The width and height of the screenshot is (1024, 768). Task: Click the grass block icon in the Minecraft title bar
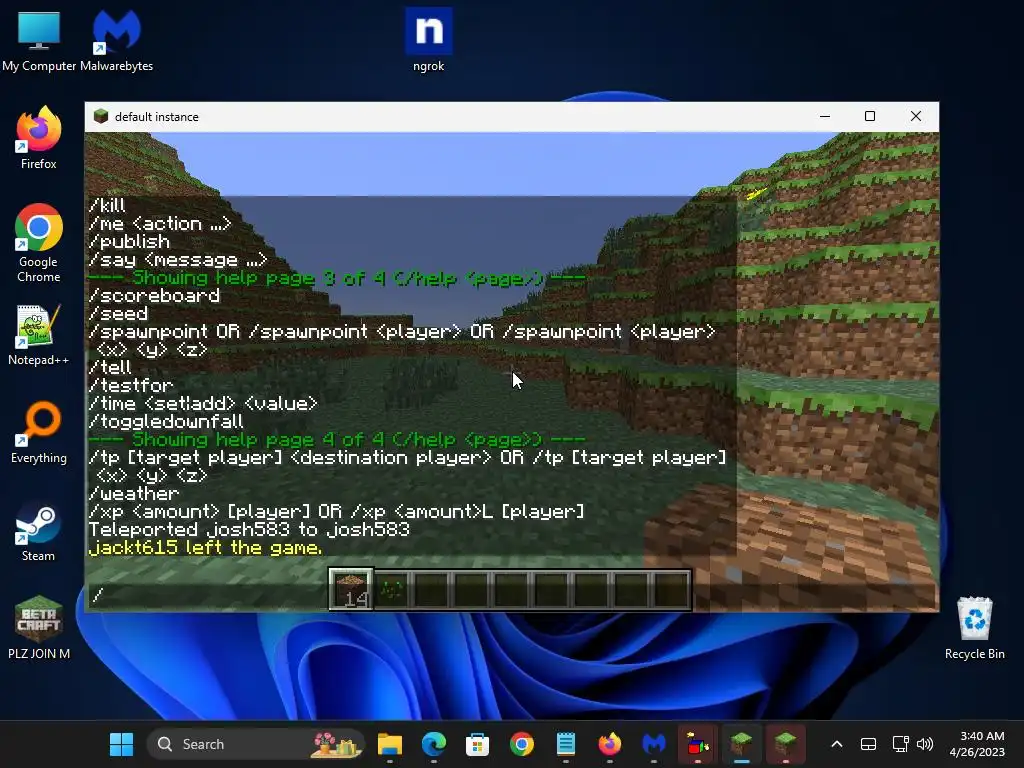(101, 116)
